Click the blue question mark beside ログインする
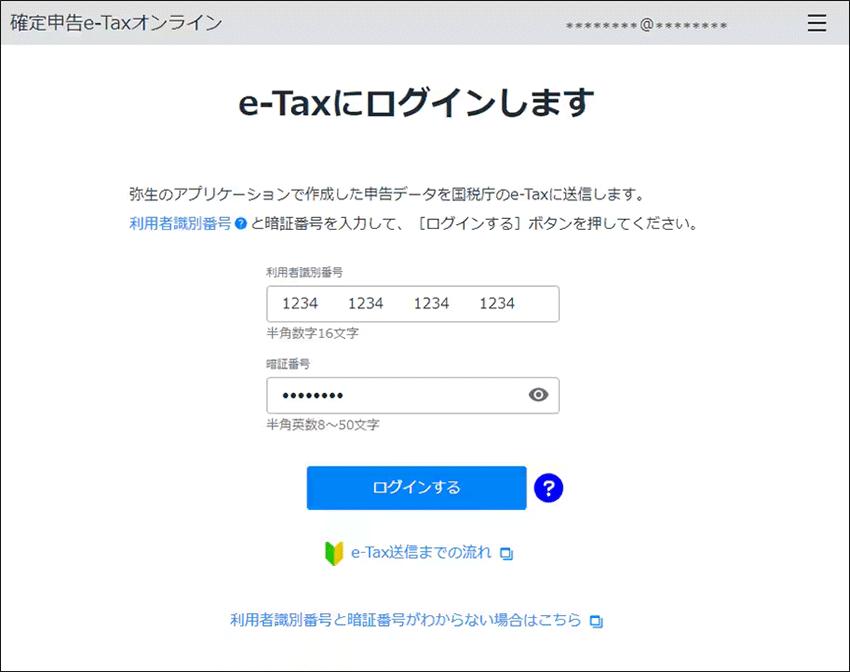The height and width of the screenshot is (672, 850). [548, 488]
